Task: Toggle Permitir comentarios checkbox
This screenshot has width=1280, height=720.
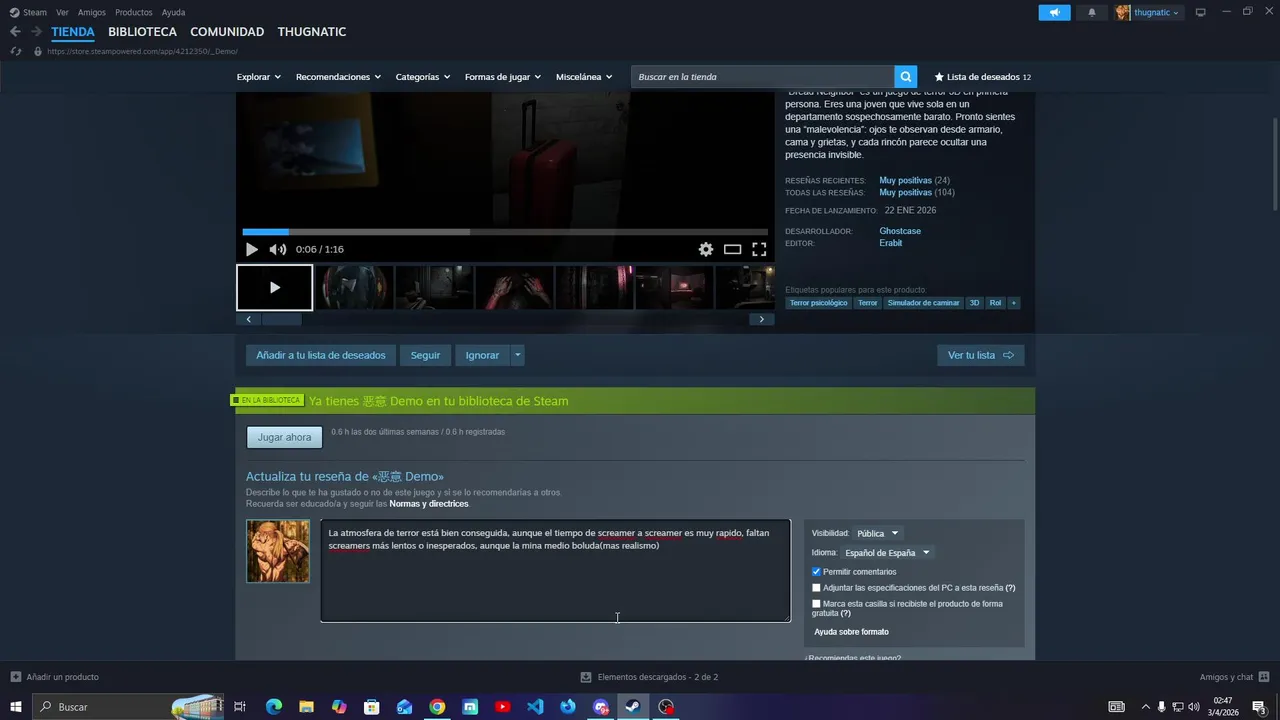Action: tap(816, 572)
